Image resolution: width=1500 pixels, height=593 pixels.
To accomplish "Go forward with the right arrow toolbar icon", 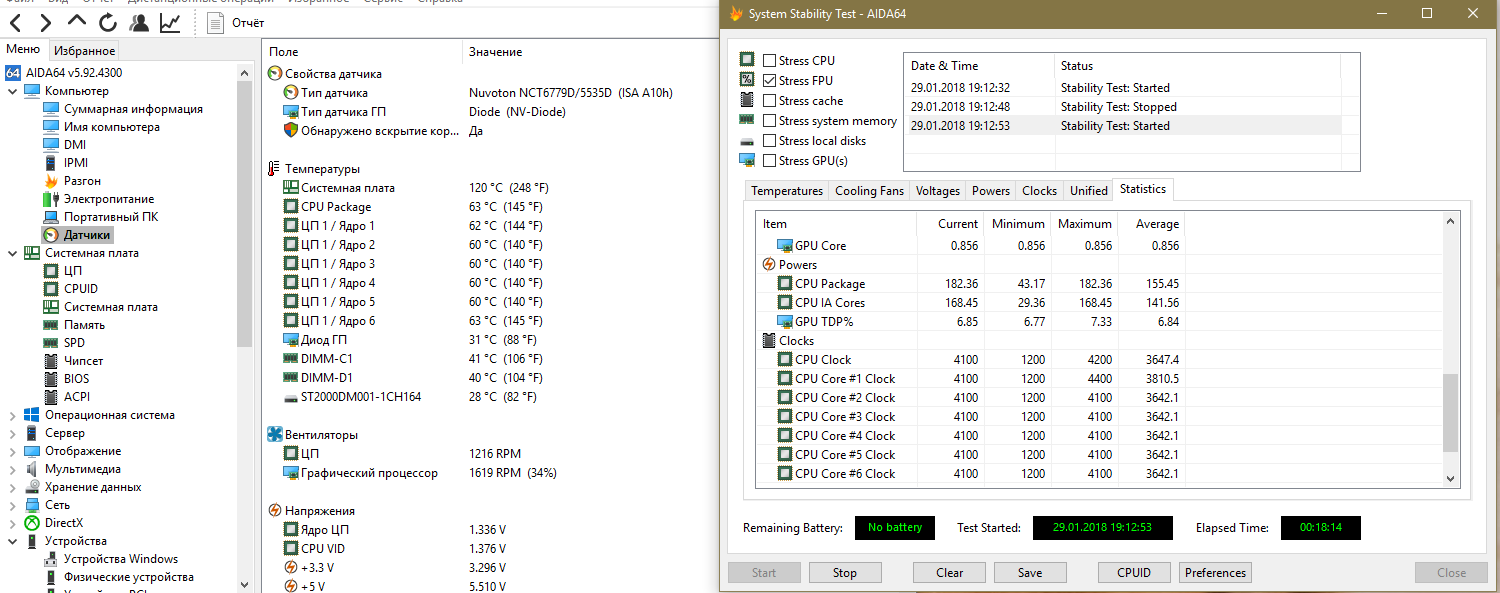I will point(45,22).
